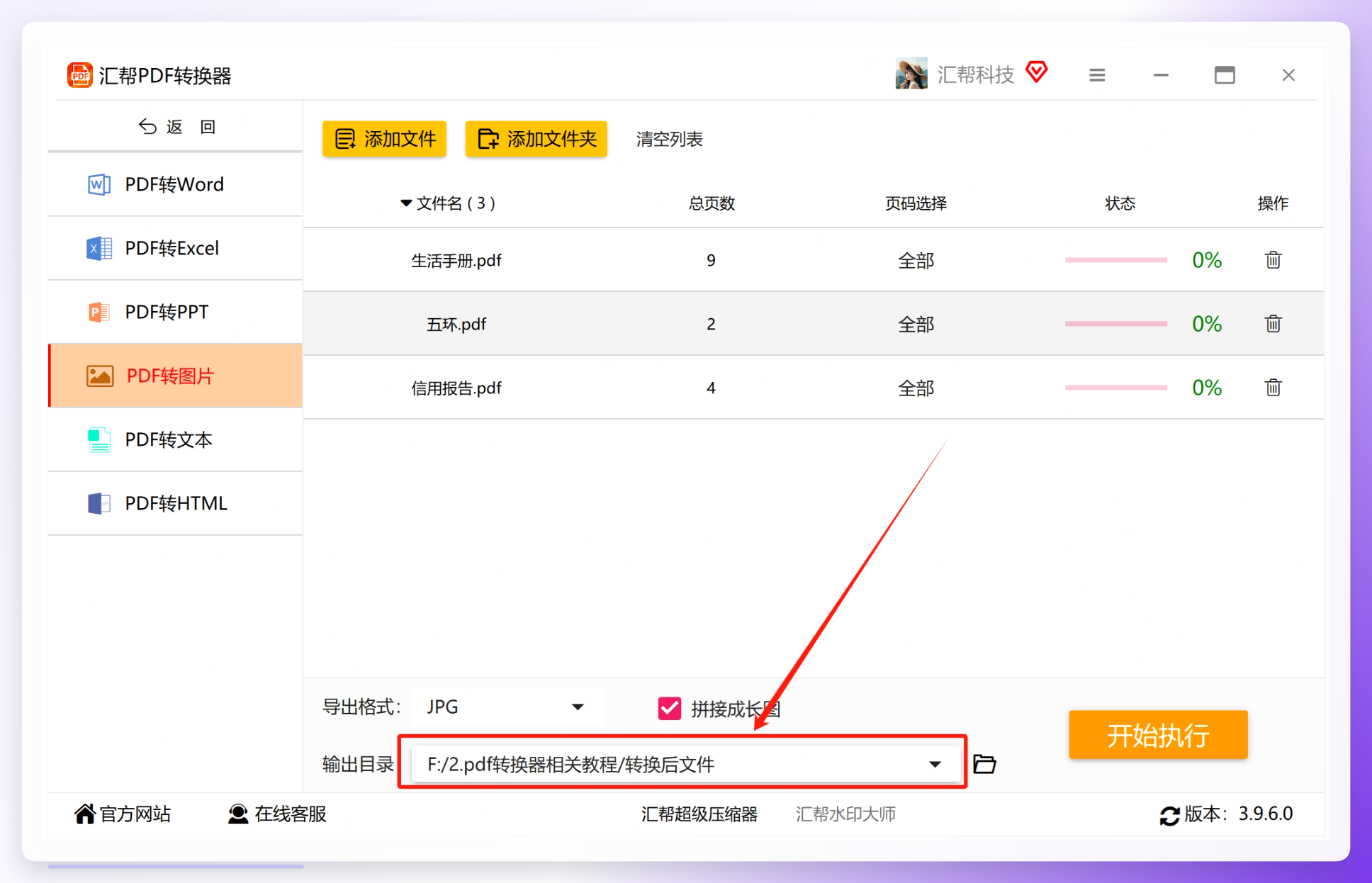
Task: Expand the 输出目录 path dropdown arrow
Action: pyautogui.click(x=935, y=764)
